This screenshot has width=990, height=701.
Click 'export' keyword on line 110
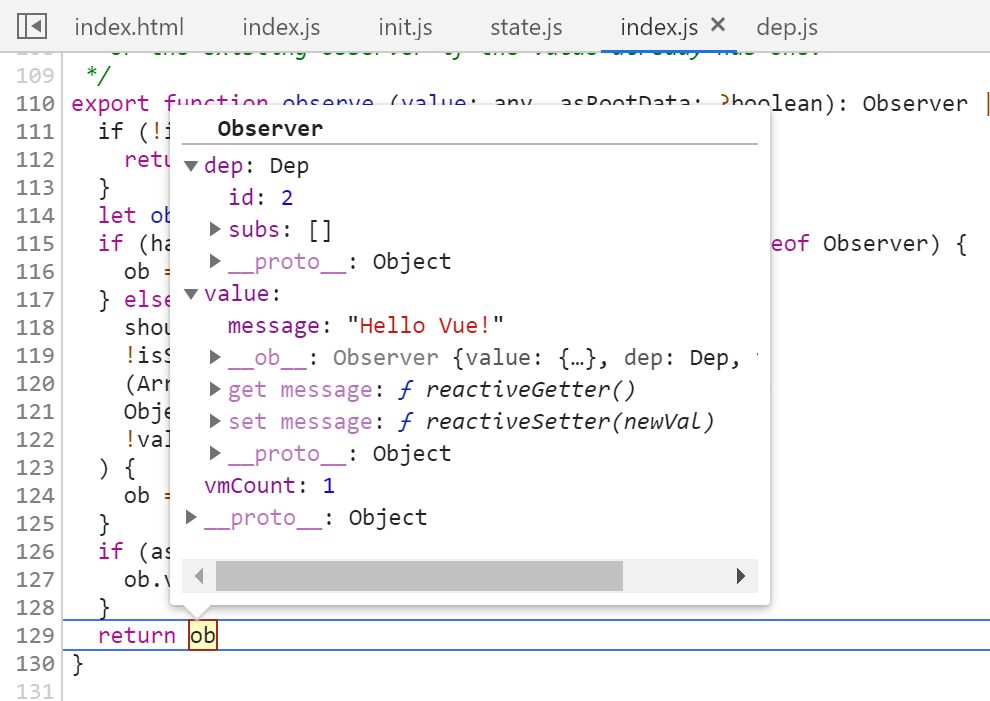110,104
